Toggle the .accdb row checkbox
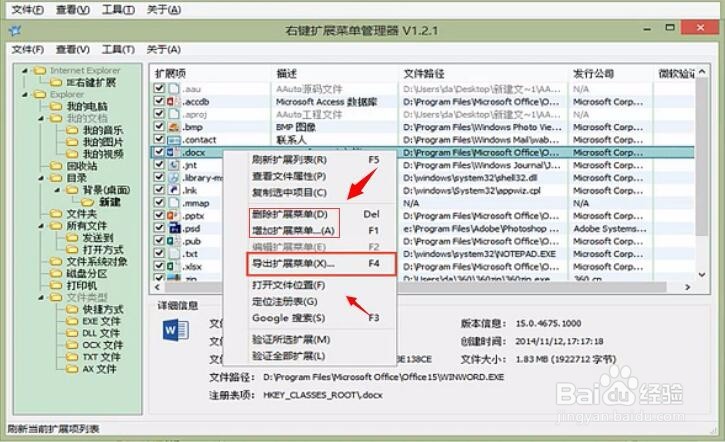This screenshot has height=442, width=725. click(159, 100)
